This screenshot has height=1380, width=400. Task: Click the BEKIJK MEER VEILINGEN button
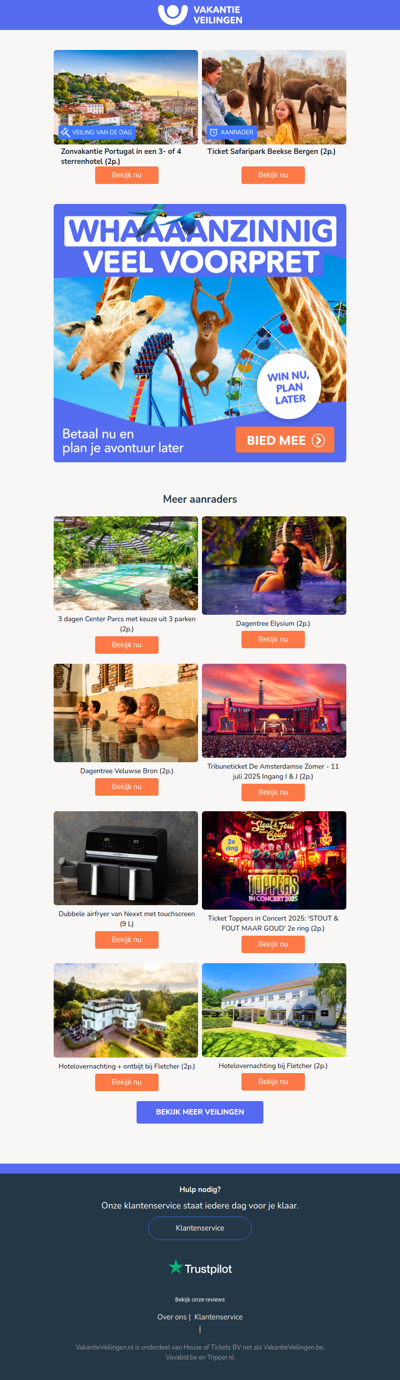click(200, 1112)
